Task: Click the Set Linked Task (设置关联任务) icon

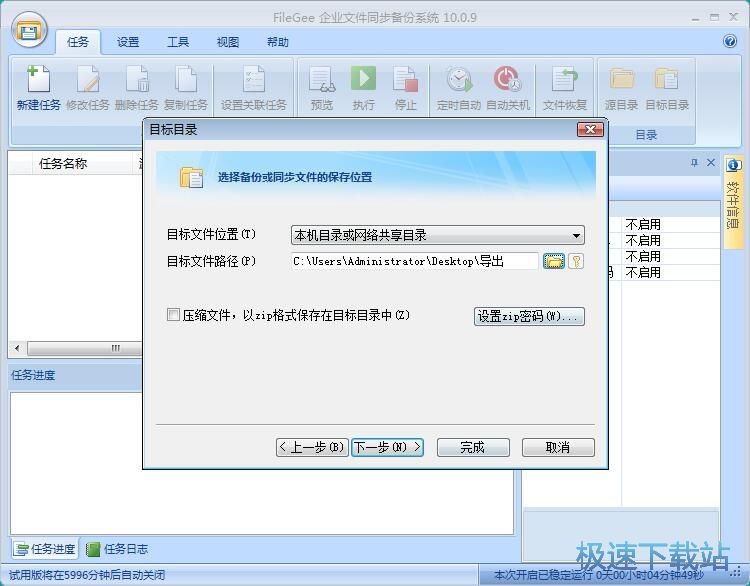Action: coord(254,79)
